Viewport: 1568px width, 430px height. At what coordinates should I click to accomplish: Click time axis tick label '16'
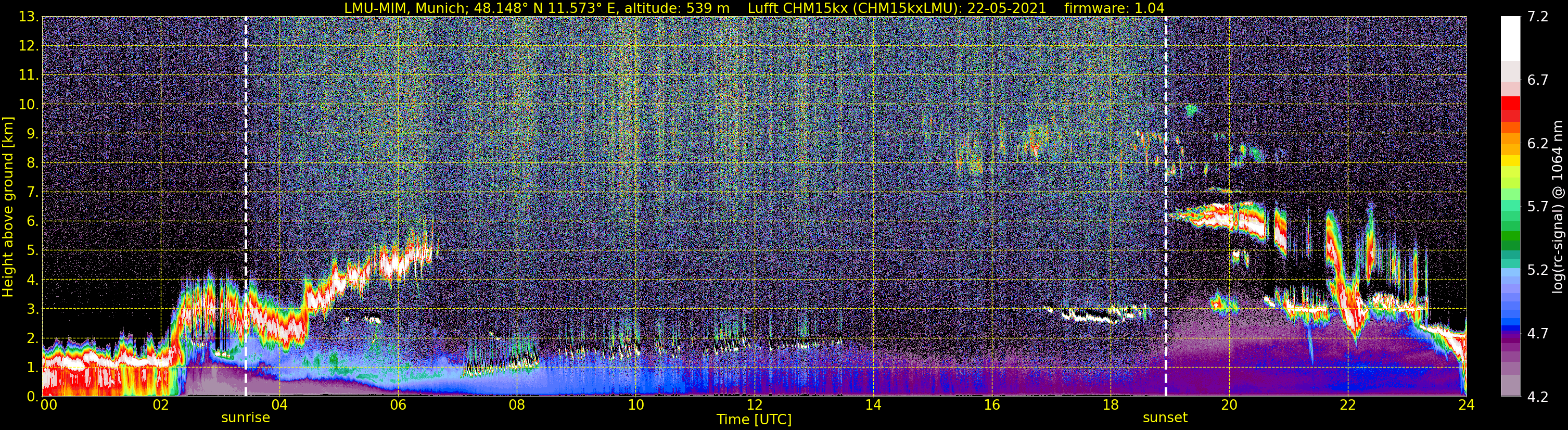tap(991, 405)
